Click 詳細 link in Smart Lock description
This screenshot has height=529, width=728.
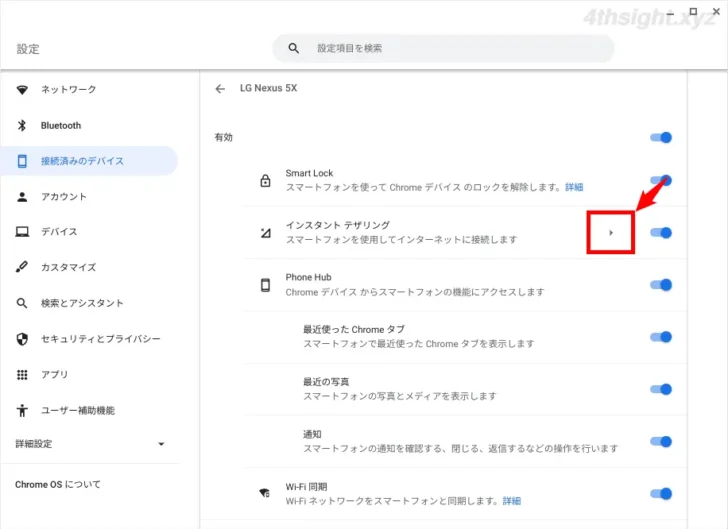point(574,187)
